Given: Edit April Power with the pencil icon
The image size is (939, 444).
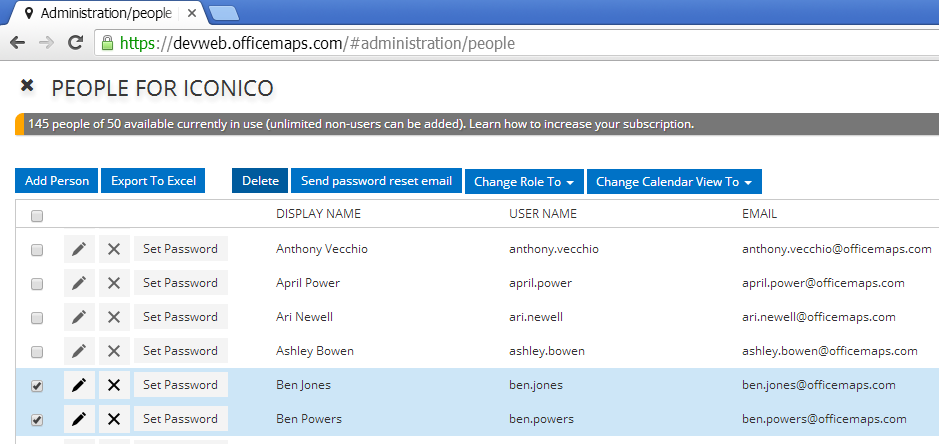Looking at the screenshot, I should coord(79,283).
